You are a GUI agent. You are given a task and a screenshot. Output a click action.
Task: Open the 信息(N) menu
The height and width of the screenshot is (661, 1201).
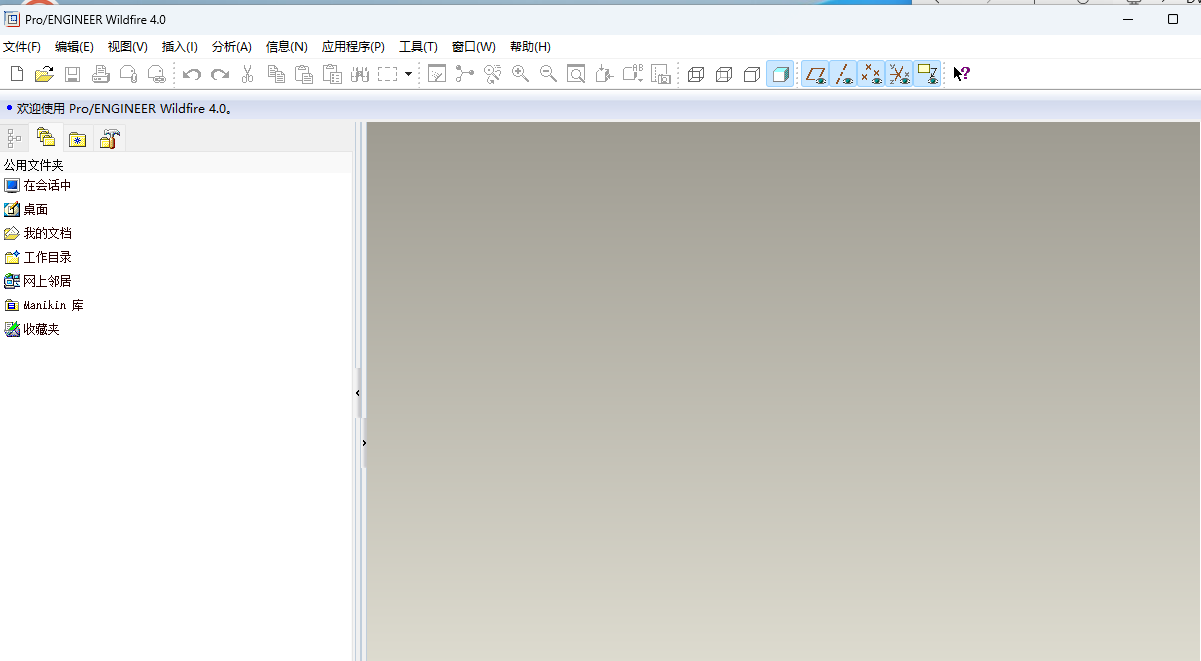287,47
